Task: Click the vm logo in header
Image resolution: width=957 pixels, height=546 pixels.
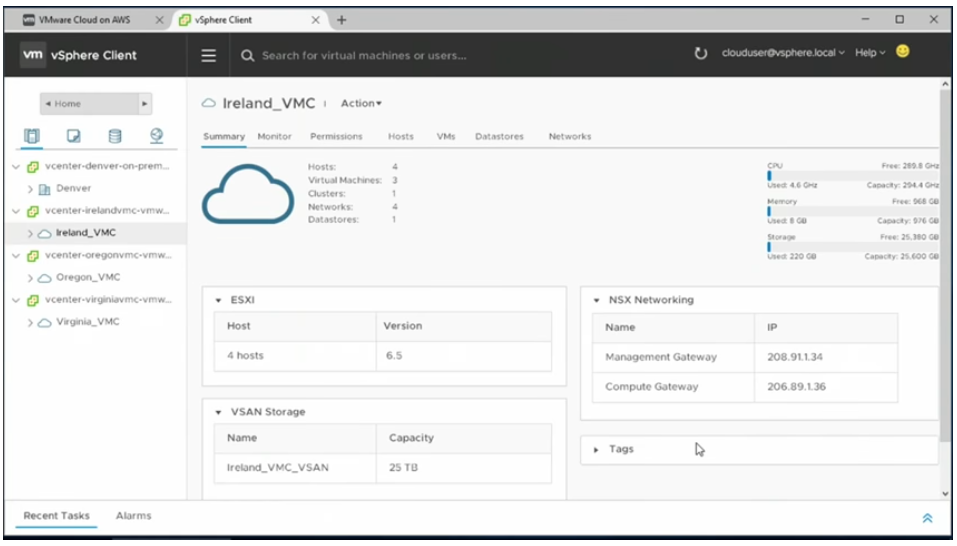Action: (32, 55)
